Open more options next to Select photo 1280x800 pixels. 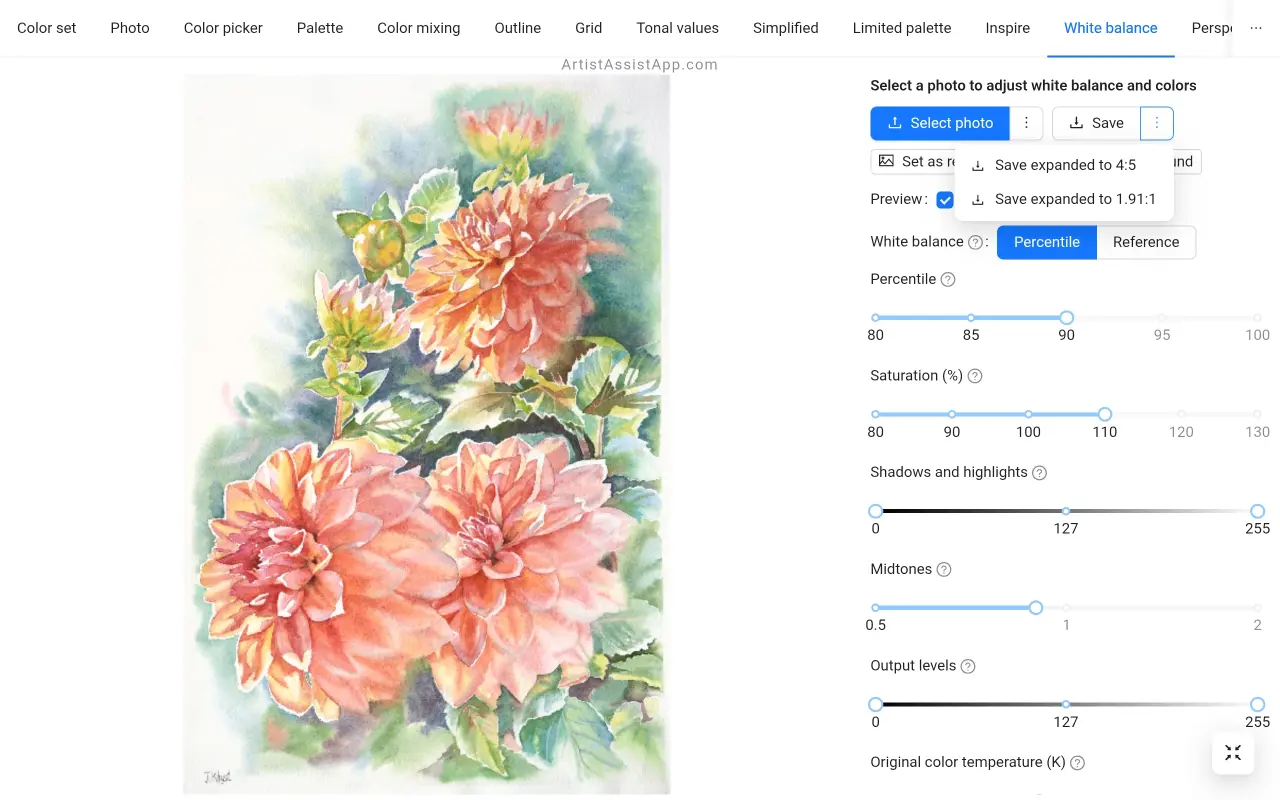(x=1026, y=123)
